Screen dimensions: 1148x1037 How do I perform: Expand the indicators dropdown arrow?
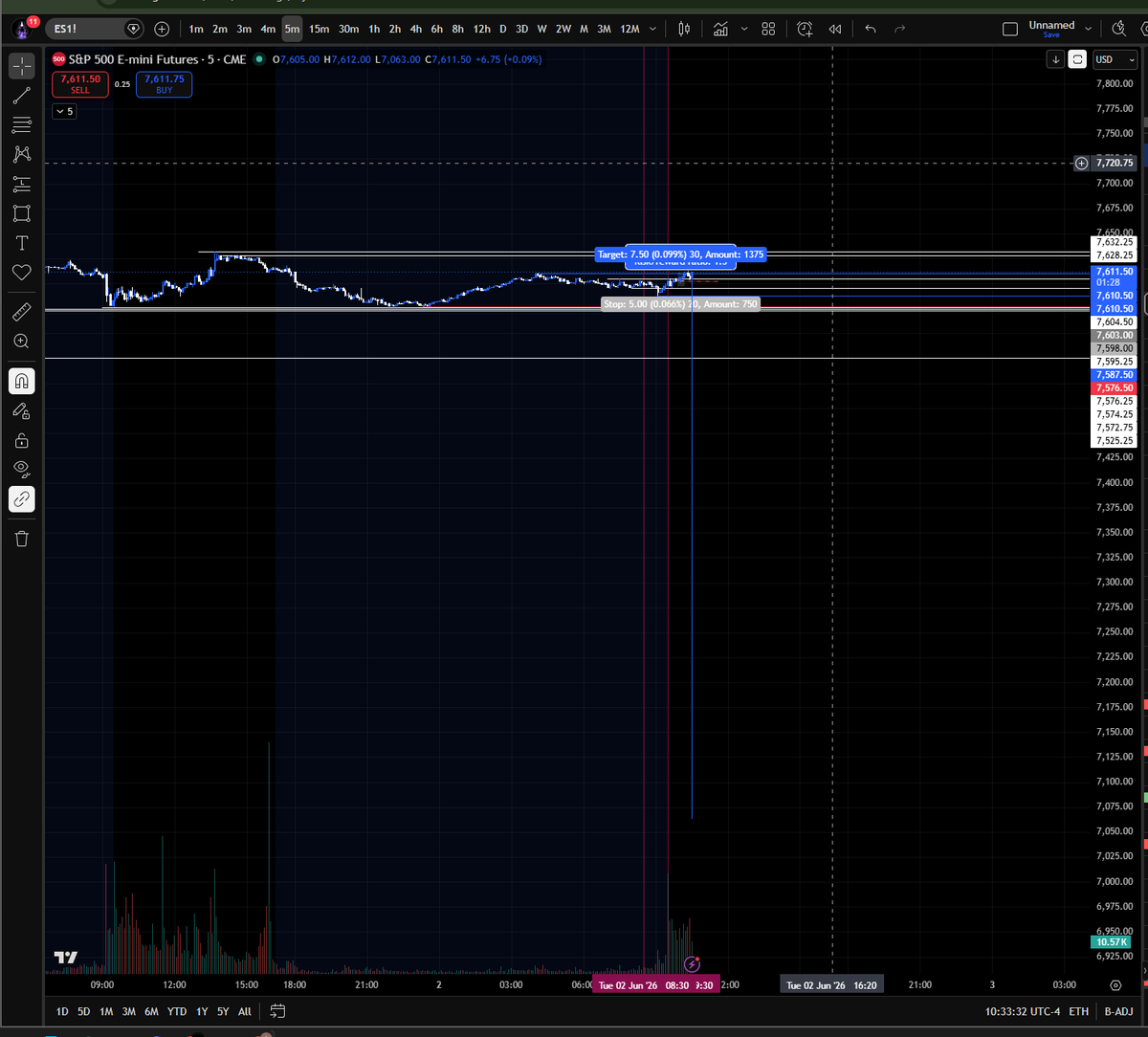[743, 29]
